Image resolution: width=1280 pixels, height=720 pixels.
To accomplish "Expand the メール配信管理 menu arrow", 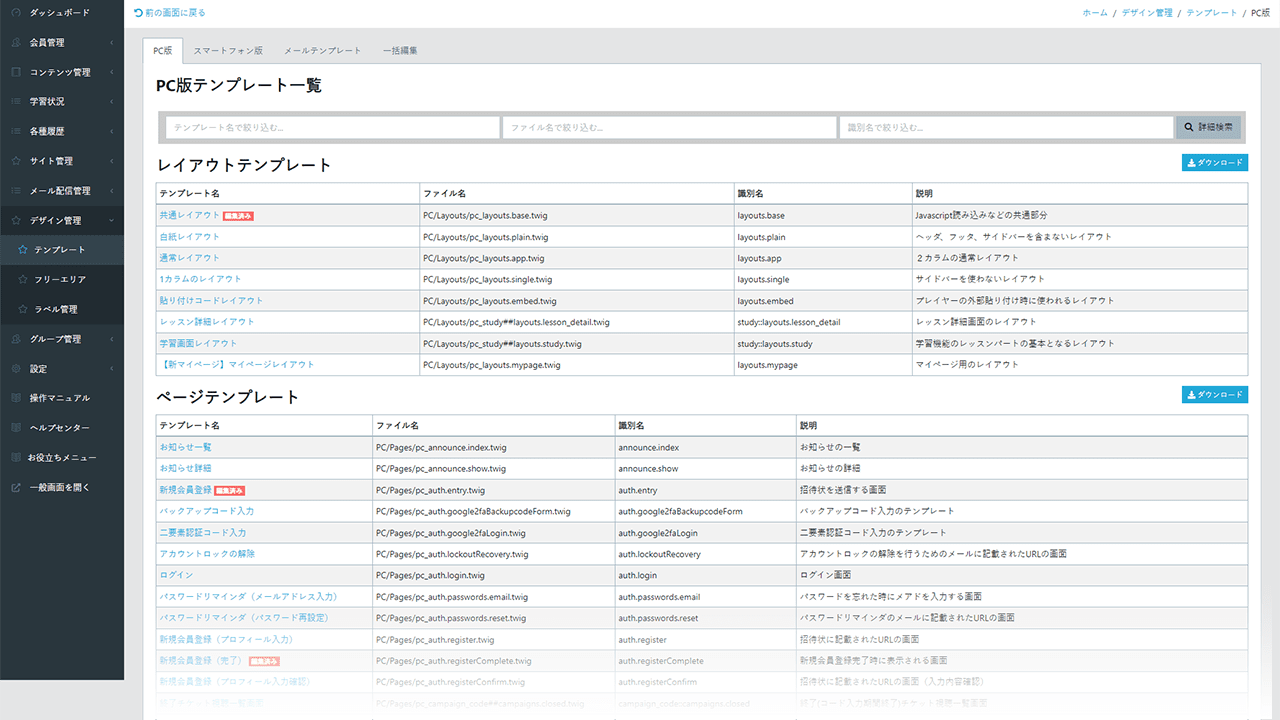I will coord(112,191).
